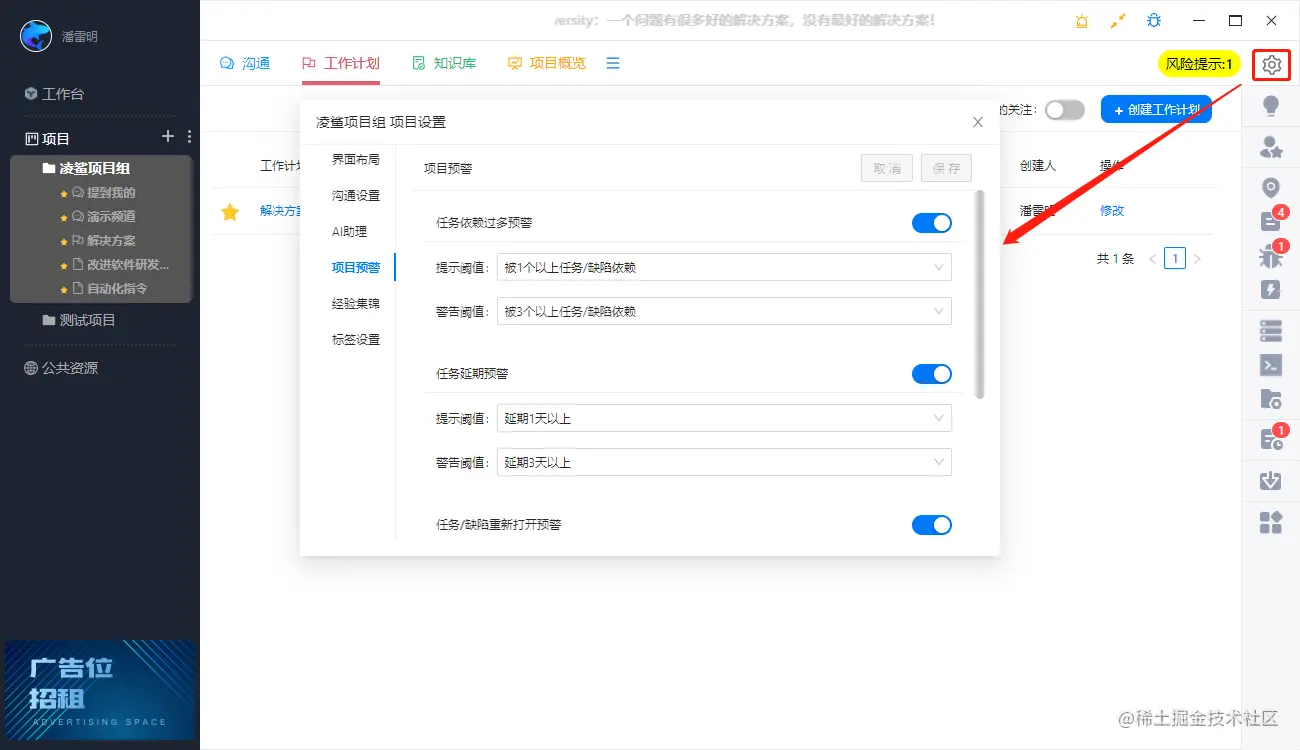
Task: Select 沟通设置 in settings menu
Action: tap(356, 195)
